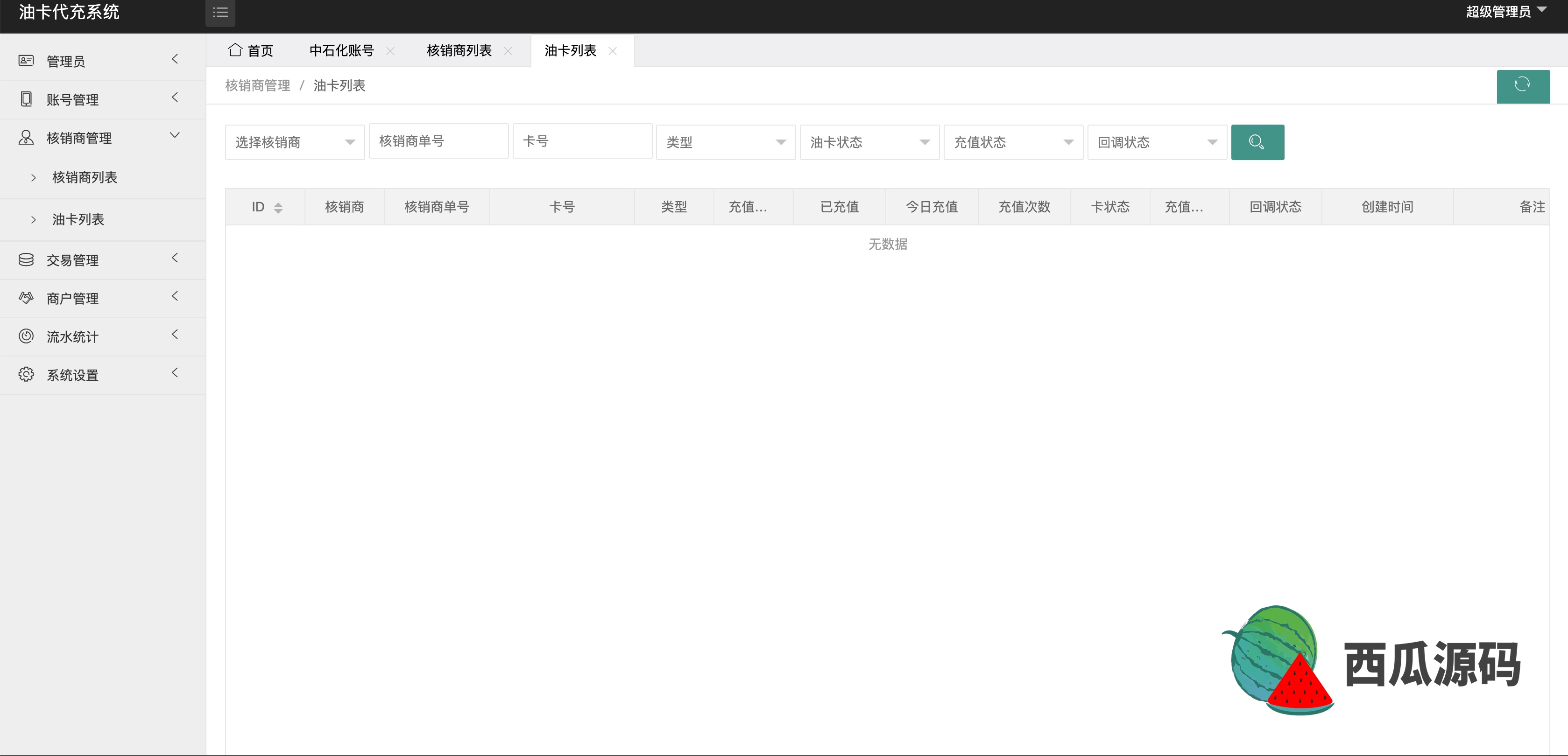This screenshot has height=756, width=1568.
Task: Click the green search magnifier button
Action: click(1257, 142)
